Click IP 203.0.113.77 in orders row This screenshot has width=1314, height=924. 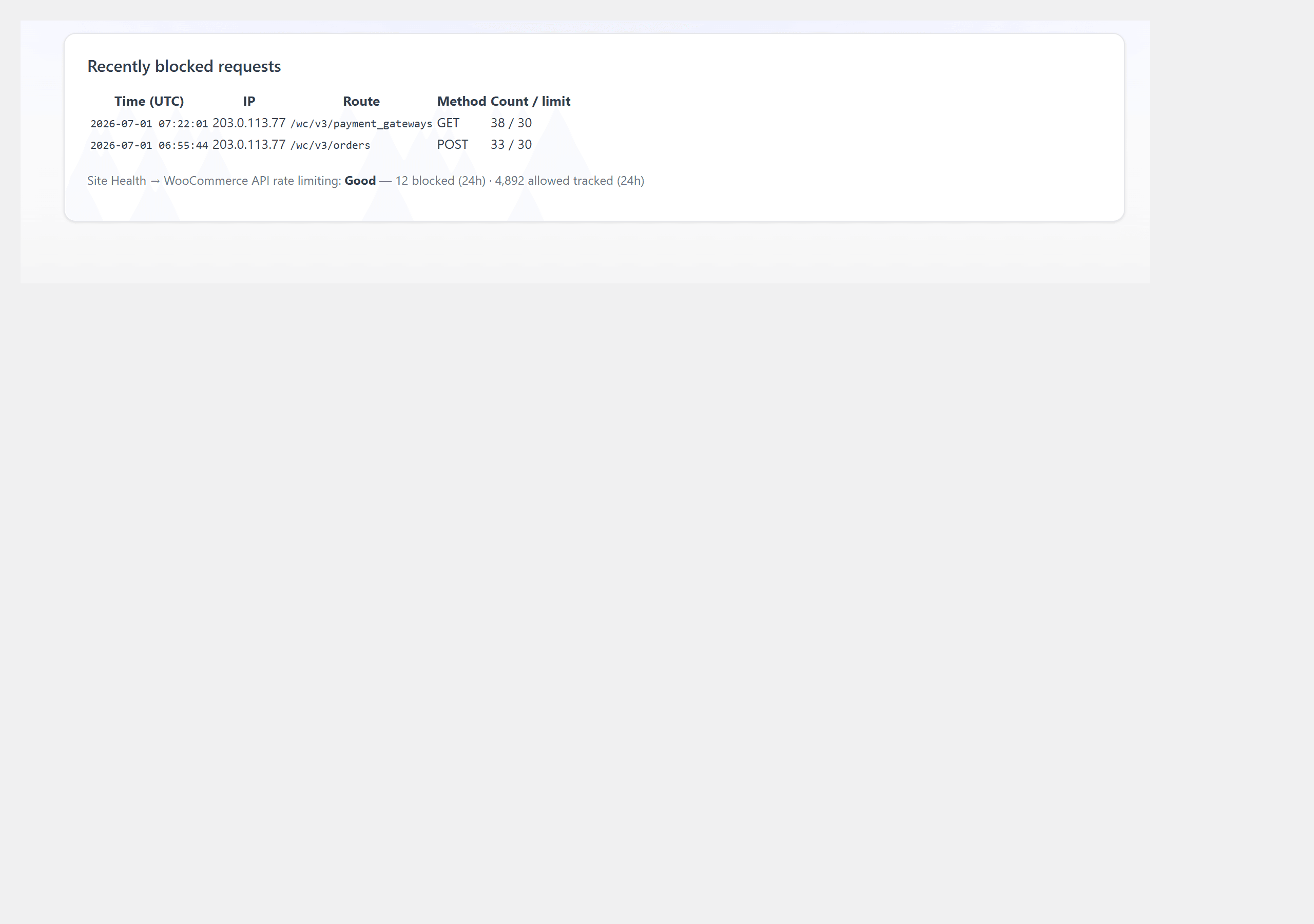(x=249, y=145)
